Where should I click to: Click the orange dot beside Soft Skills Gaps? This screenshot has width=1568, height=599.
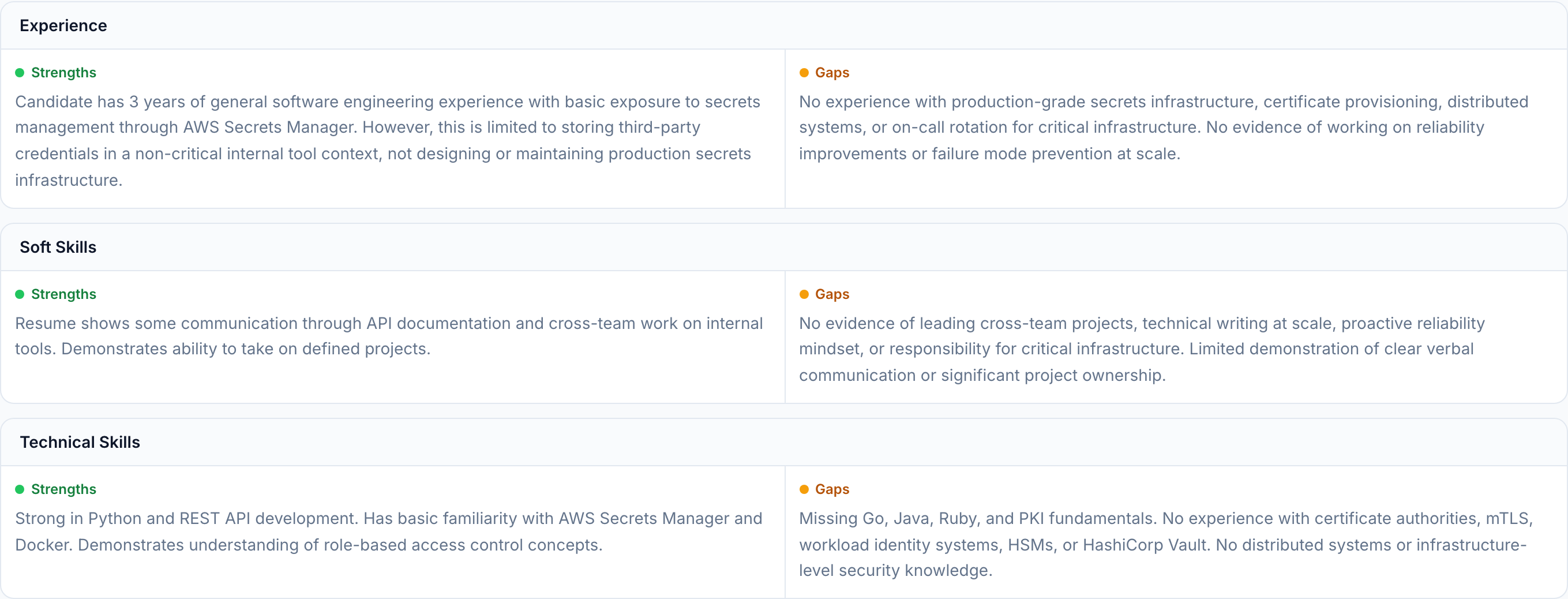click(804, 294)
